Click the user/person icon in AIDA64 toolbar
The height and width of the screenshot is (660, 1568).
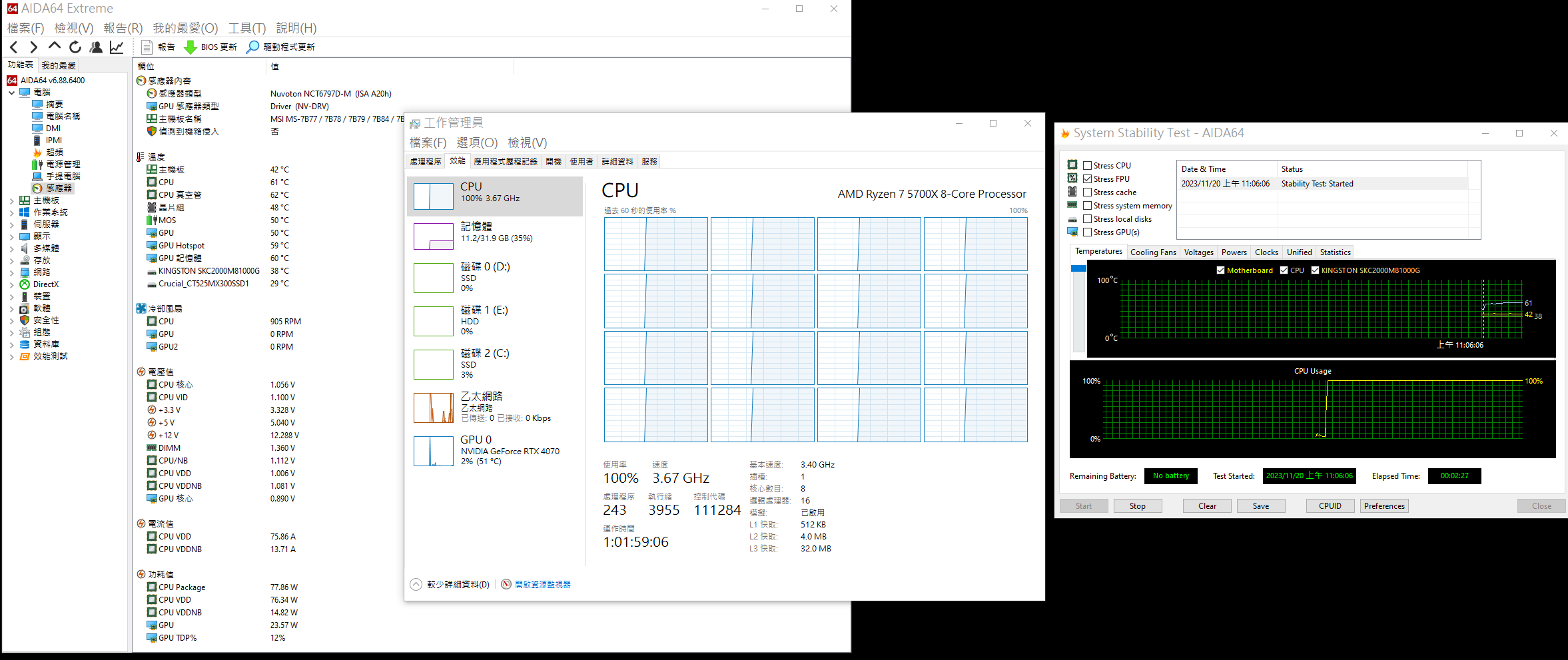(96, 47)
